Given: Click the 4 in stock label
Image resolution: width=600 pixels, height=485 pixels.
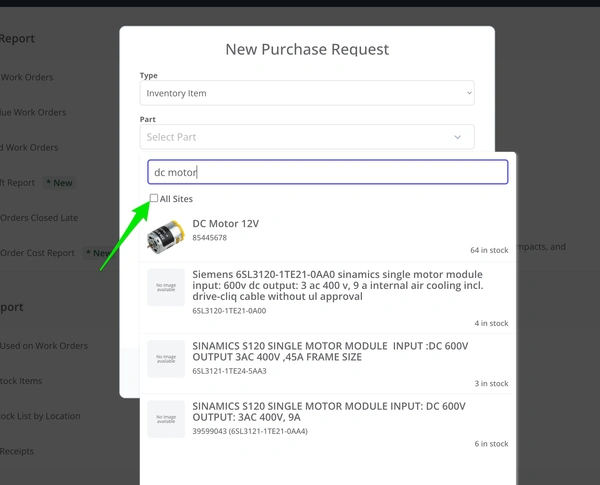Looking at the screenshot, I should 491,323.
